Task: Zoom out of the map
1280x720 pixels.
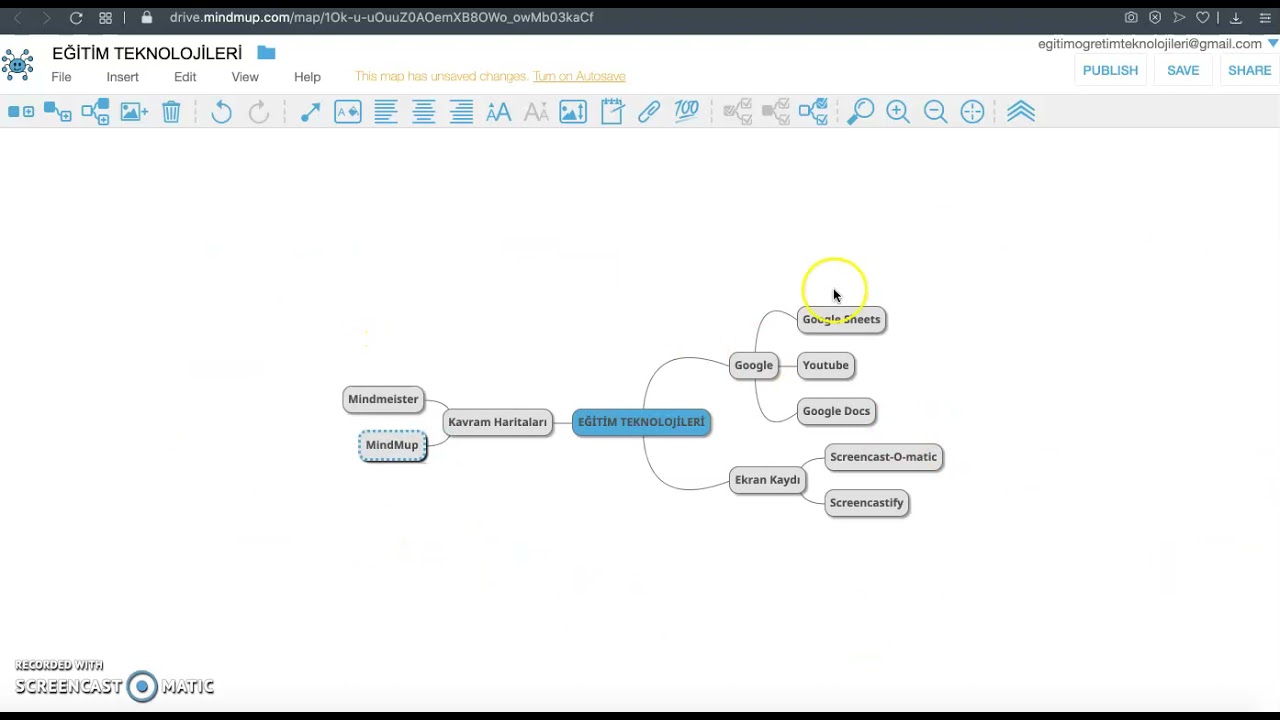Action: click(x=935, y=112)
